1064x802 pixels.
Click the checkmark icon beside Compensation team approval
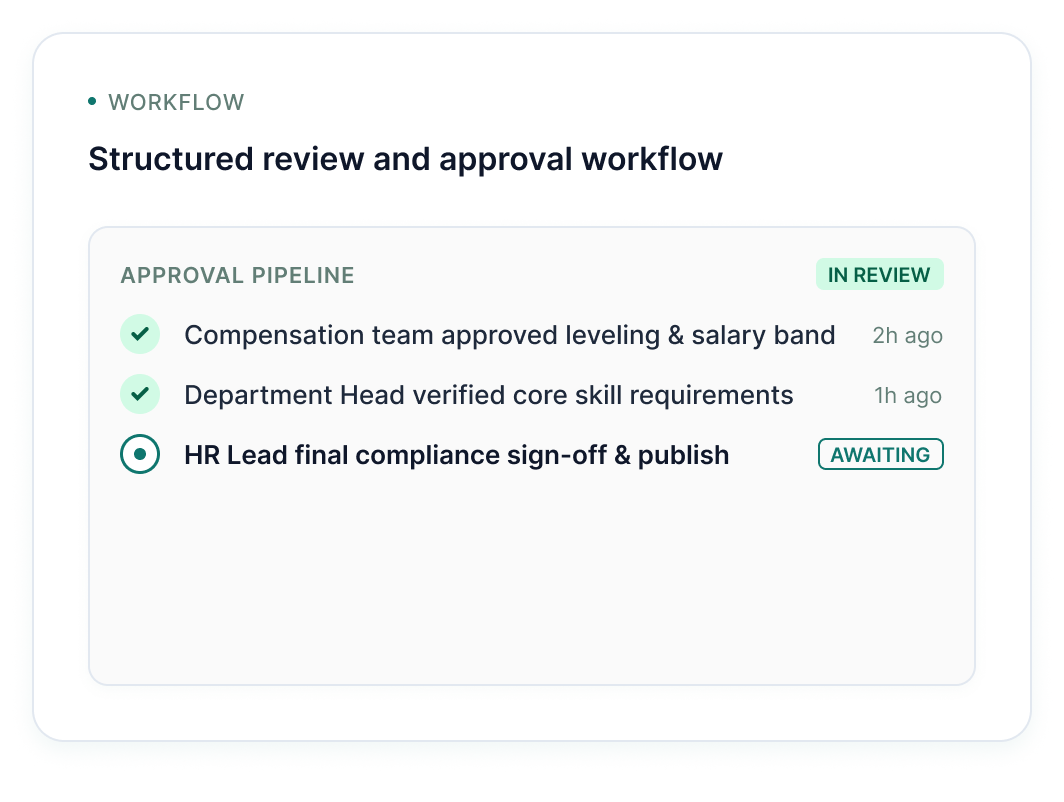click(140, 334)
